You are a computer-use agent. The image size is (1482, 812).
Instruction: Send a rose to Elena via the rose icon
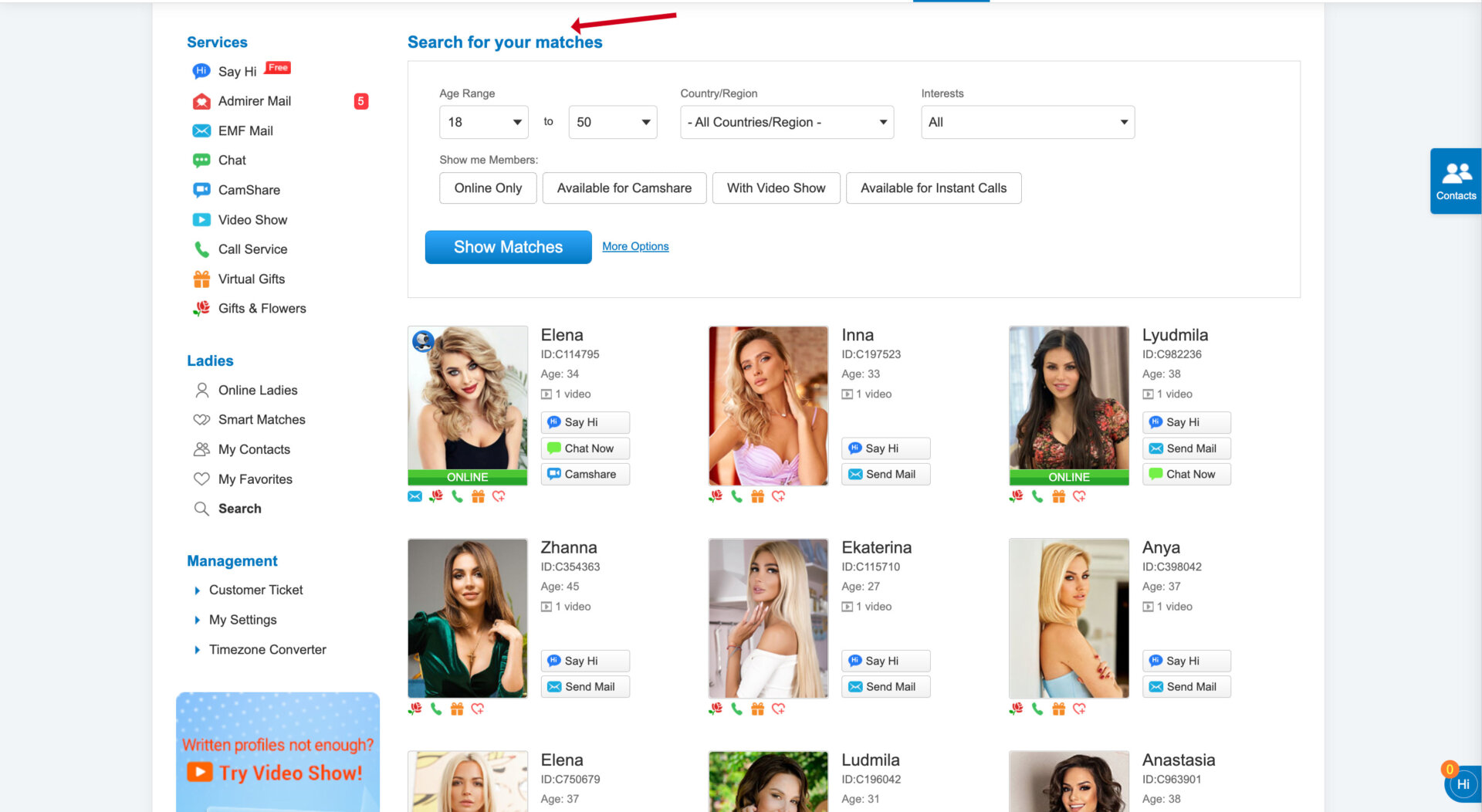435,496
